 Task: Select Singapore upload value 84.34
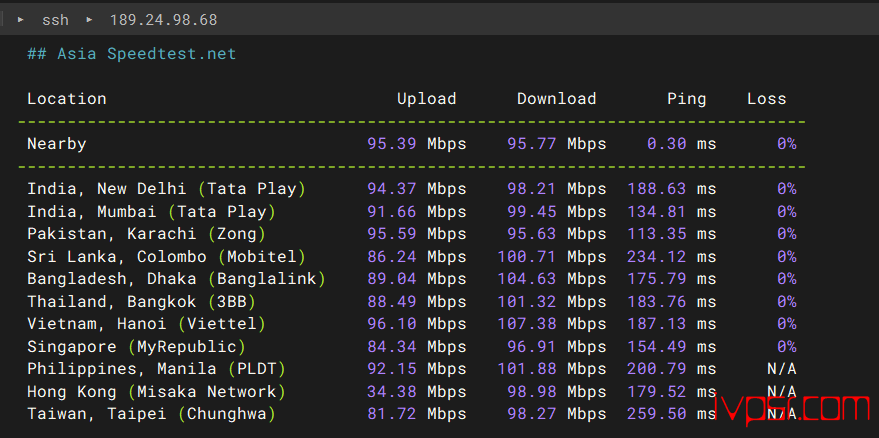[x=391, y=347]
